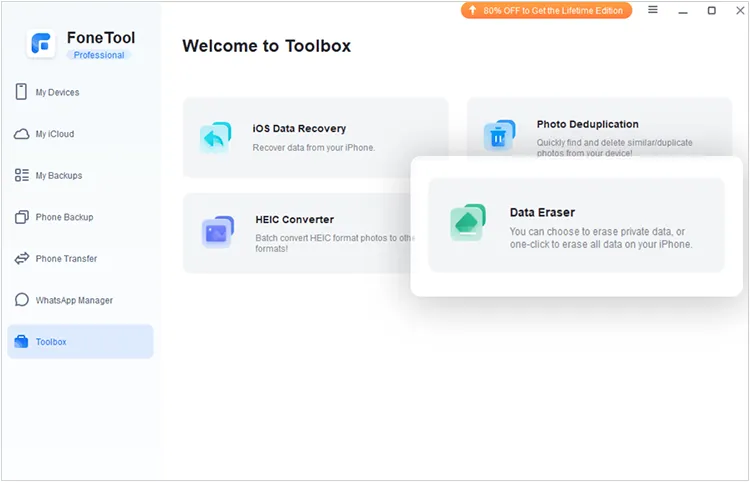Click the Professional edition badge
The height and width of the screenshot is (482, 750).
pyautogui.click(x=99, y=55)
